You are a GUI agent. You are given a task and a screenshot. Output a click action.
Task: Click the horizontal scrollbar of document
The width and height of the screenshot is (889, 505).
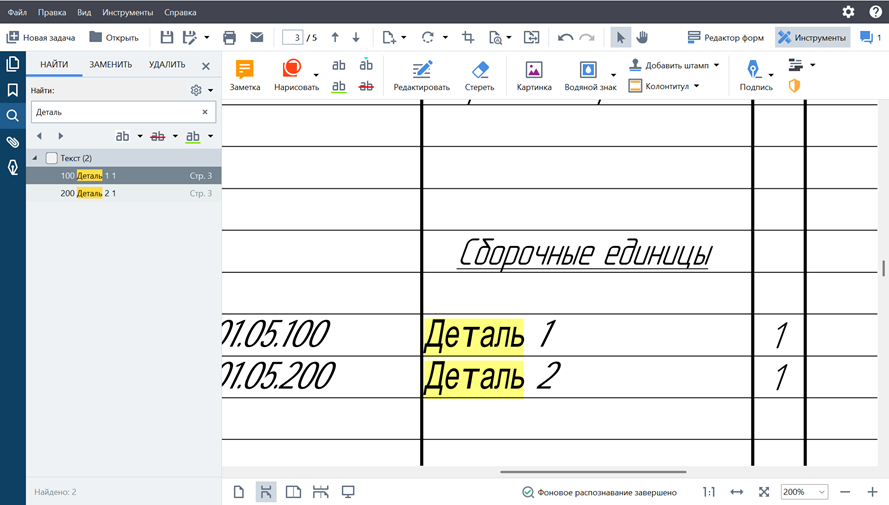[593, 472]
